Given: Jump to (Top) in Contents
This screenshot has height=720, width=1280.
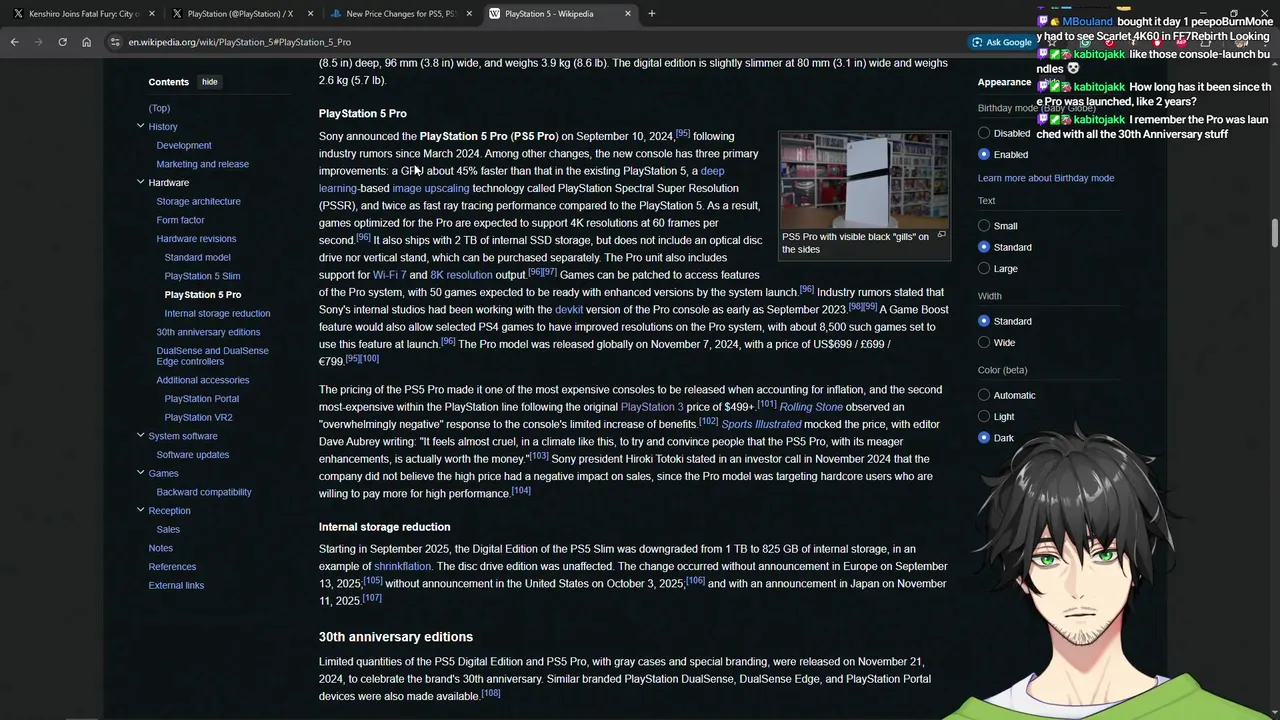Looking at the screenshot, I should click(159, 108).
